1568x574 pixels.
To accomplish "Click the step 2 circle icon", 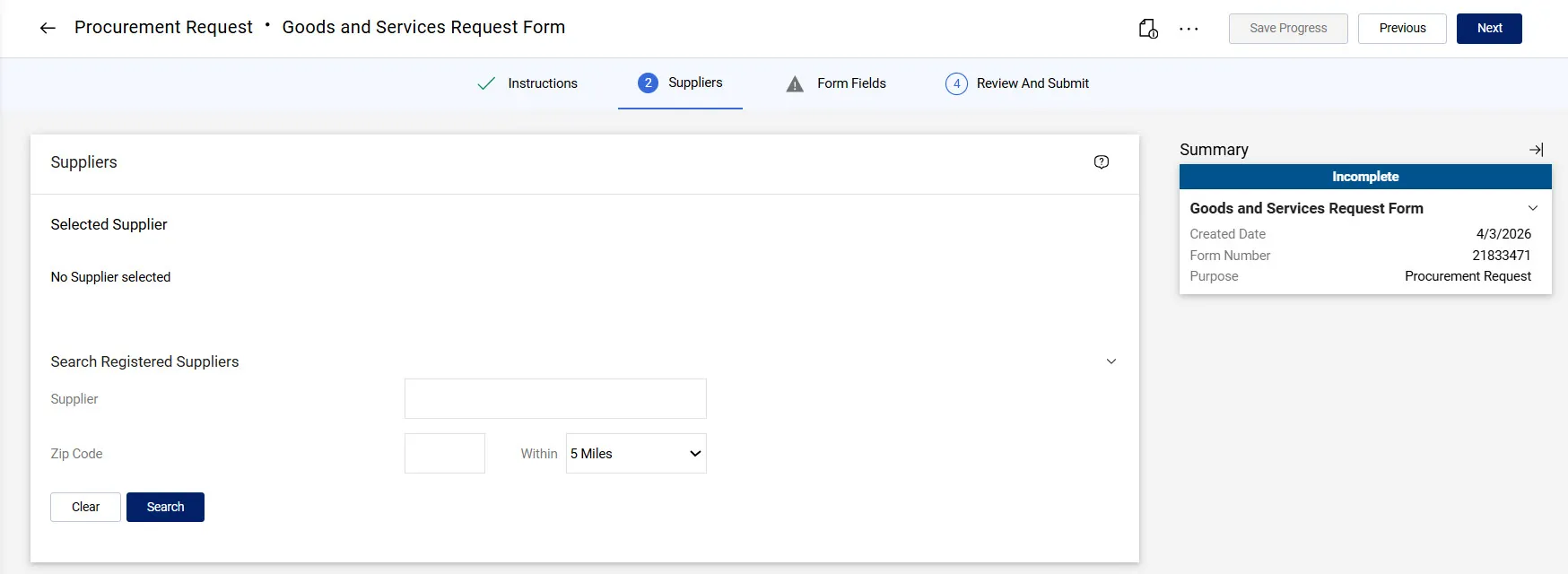I will [648, 83].
